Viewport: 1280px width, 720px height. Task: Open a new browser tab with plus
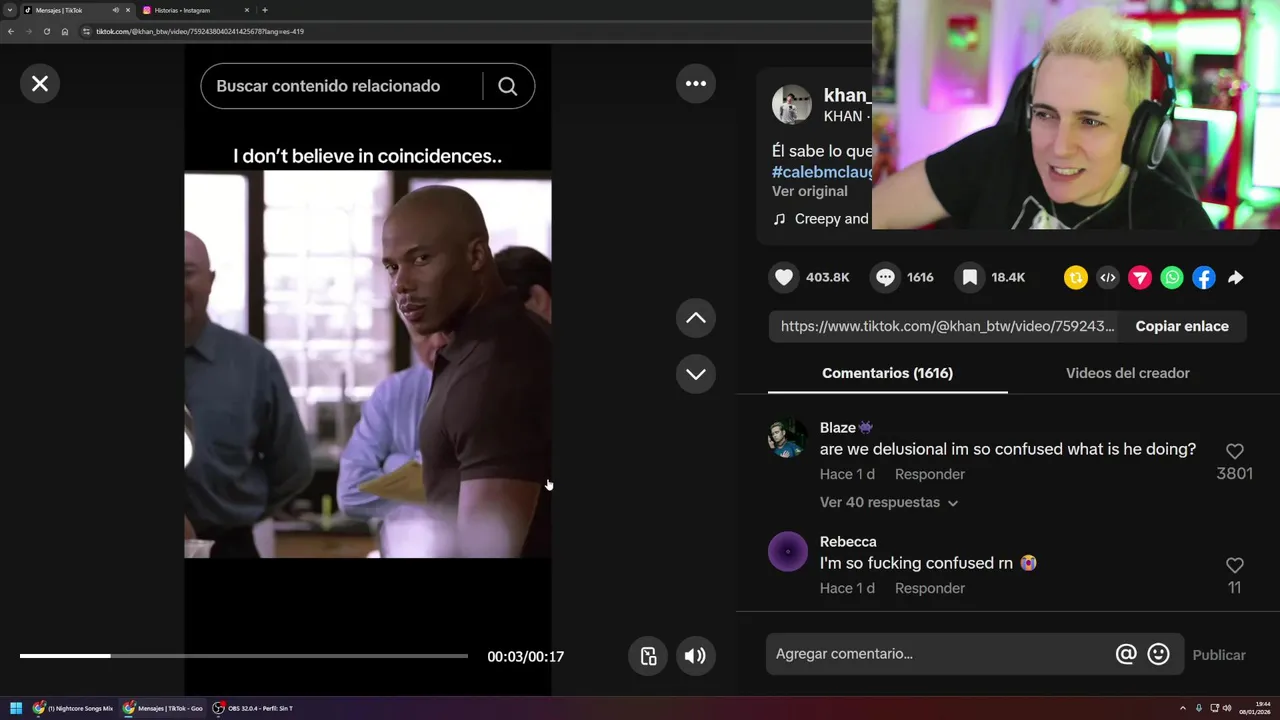tap(265, 10)
